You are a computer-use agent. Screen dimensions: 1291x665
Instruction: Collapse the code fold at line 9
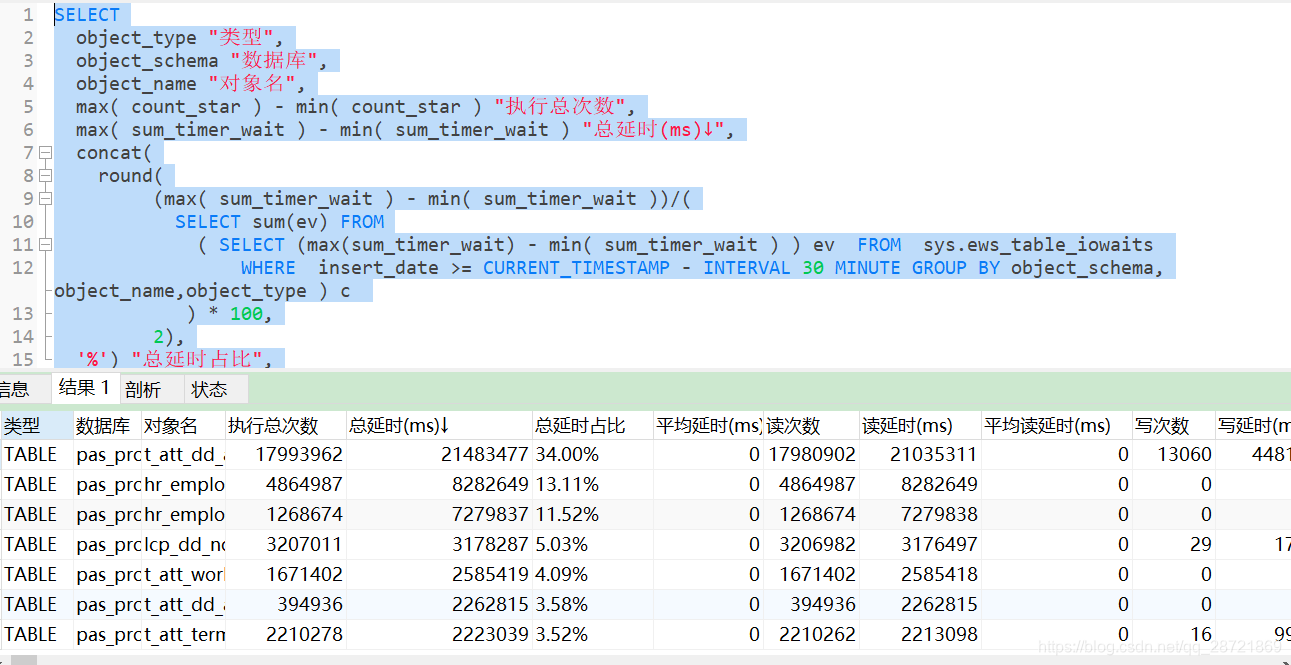pos(44,199)
